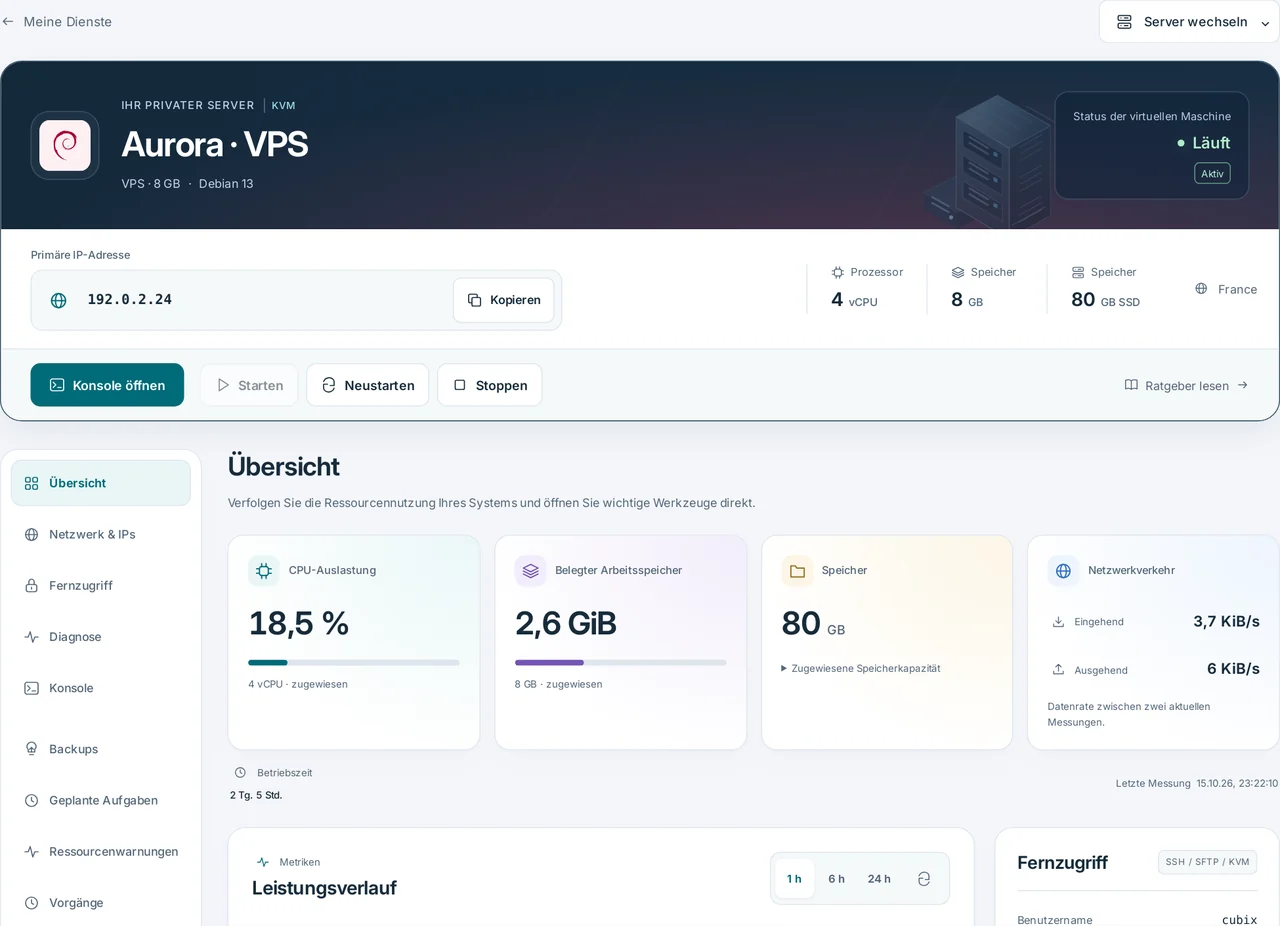Image resolution: width=1280 pixels, height=926 pixels.
Task: Click the Speicher folder icon
Action: pos(797,571)
